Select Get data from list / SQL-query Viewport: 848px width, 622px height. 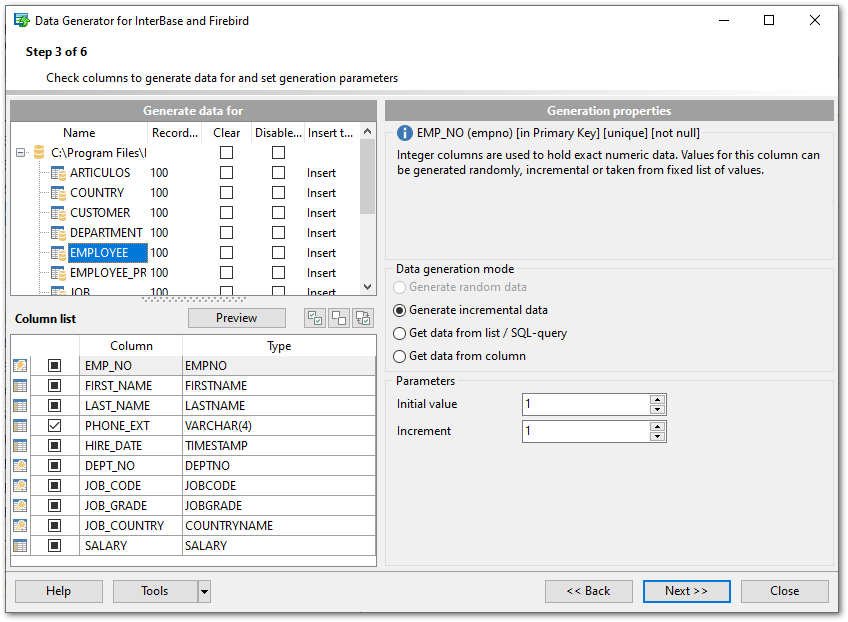[x=400, y=334]
